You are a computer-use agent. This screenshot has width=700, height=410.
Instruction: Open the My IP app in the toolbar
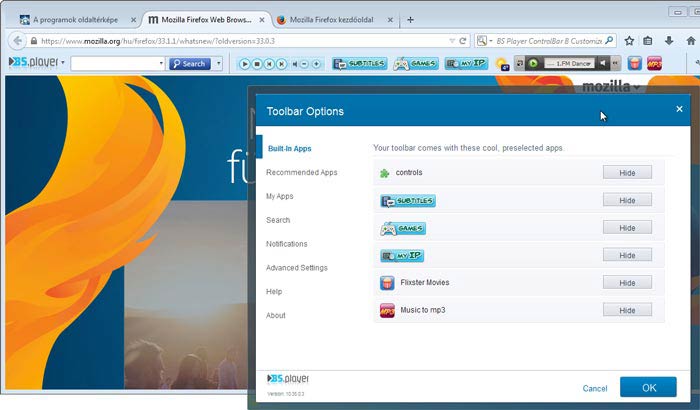[466, 64]
